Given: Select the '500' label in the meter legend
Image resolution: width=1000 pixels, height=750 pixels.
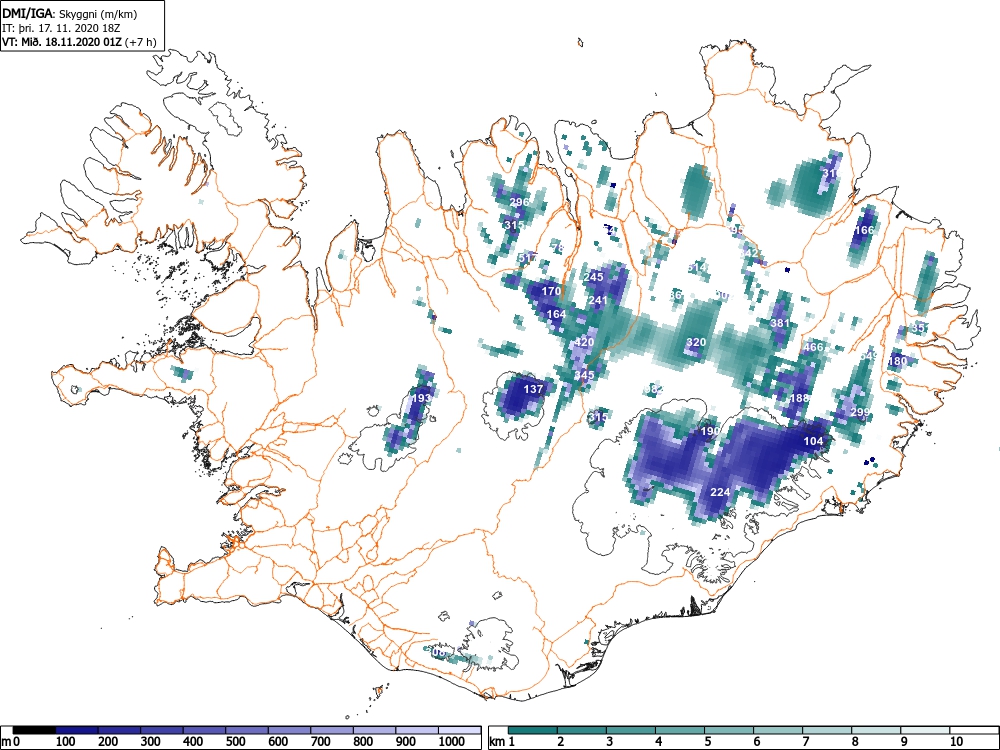Looking at the screenshot, I should pos(236,741).
